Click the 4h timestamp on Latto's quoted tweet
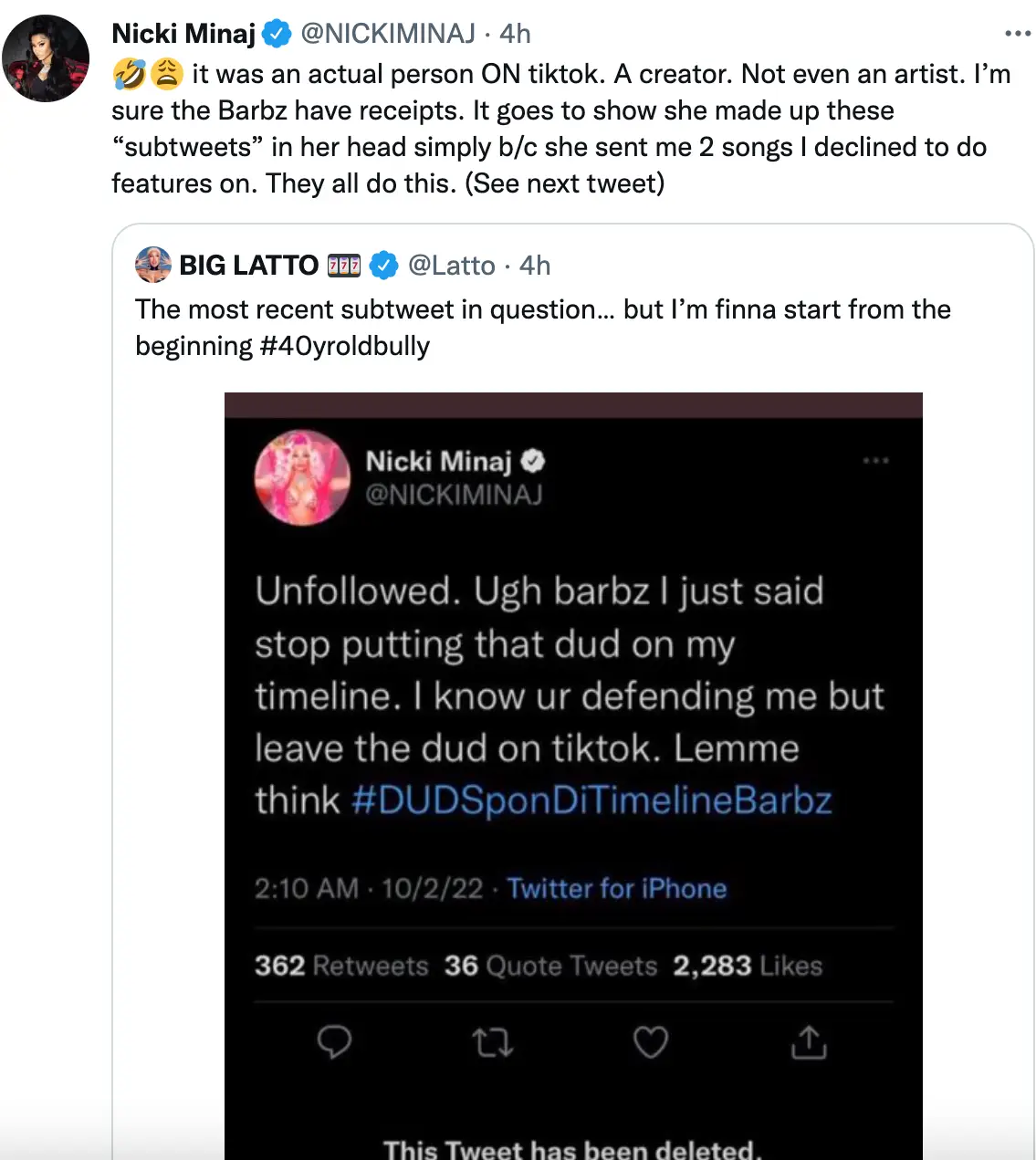The image size is (1036, 1160). coord(535,266)
